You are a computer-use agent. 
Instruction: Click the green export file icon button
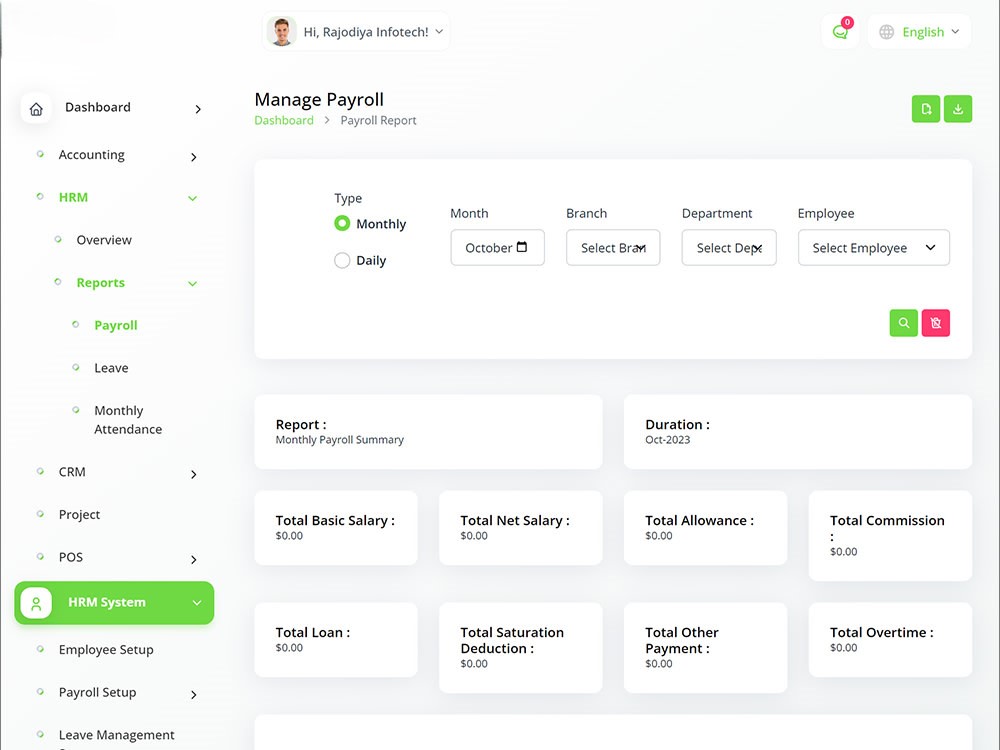pos(926,109)
